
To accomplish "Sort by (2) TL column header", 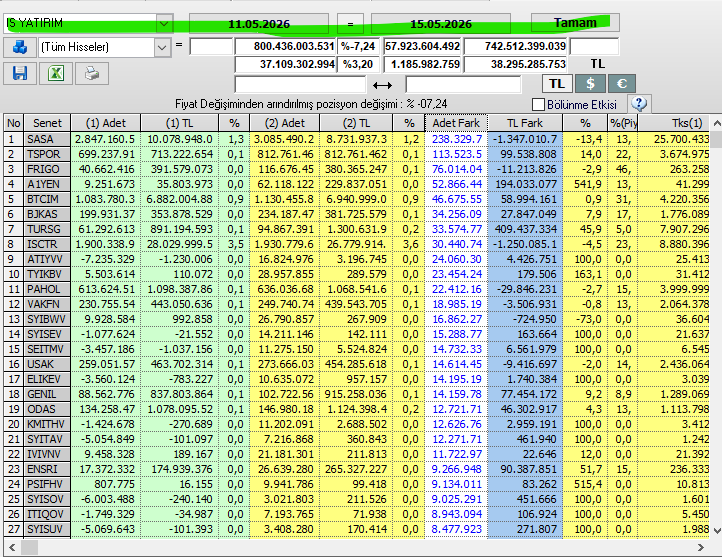I will [356, 123].
